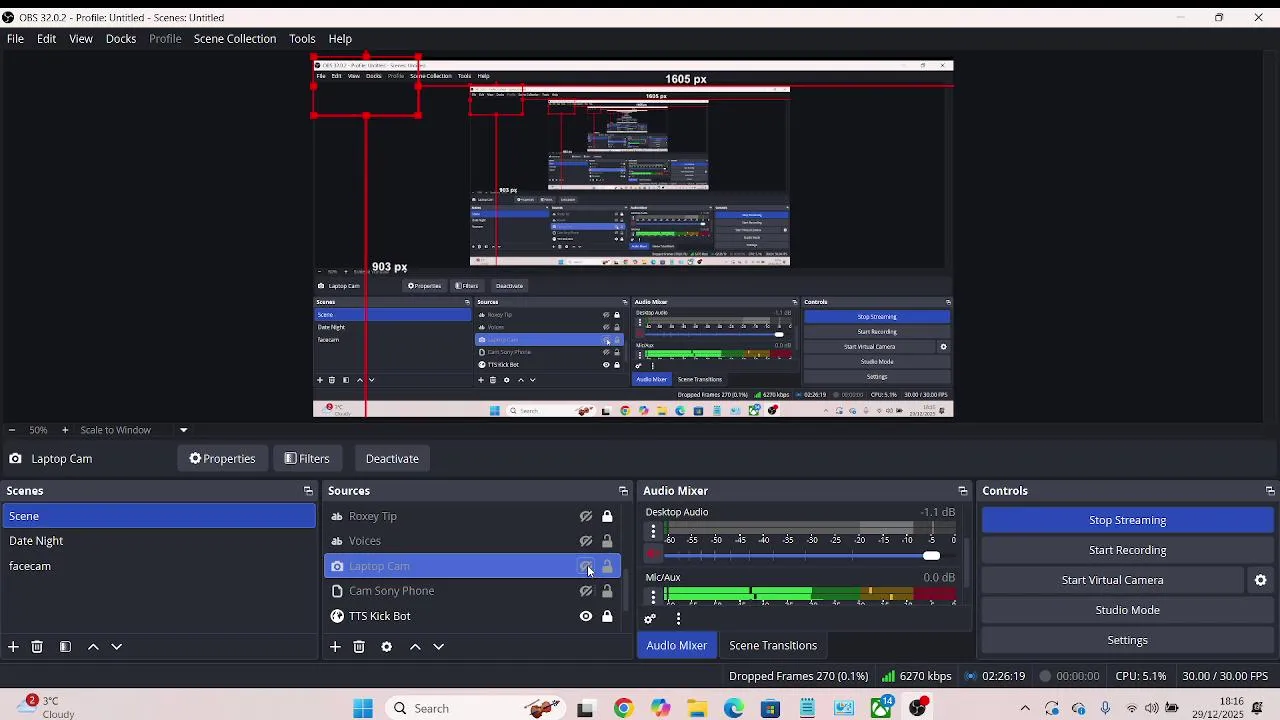The width and height of the screenshot is (1280, 720).
Task: Add a new scene with plus icon
Action: click(x=13, y=647)
